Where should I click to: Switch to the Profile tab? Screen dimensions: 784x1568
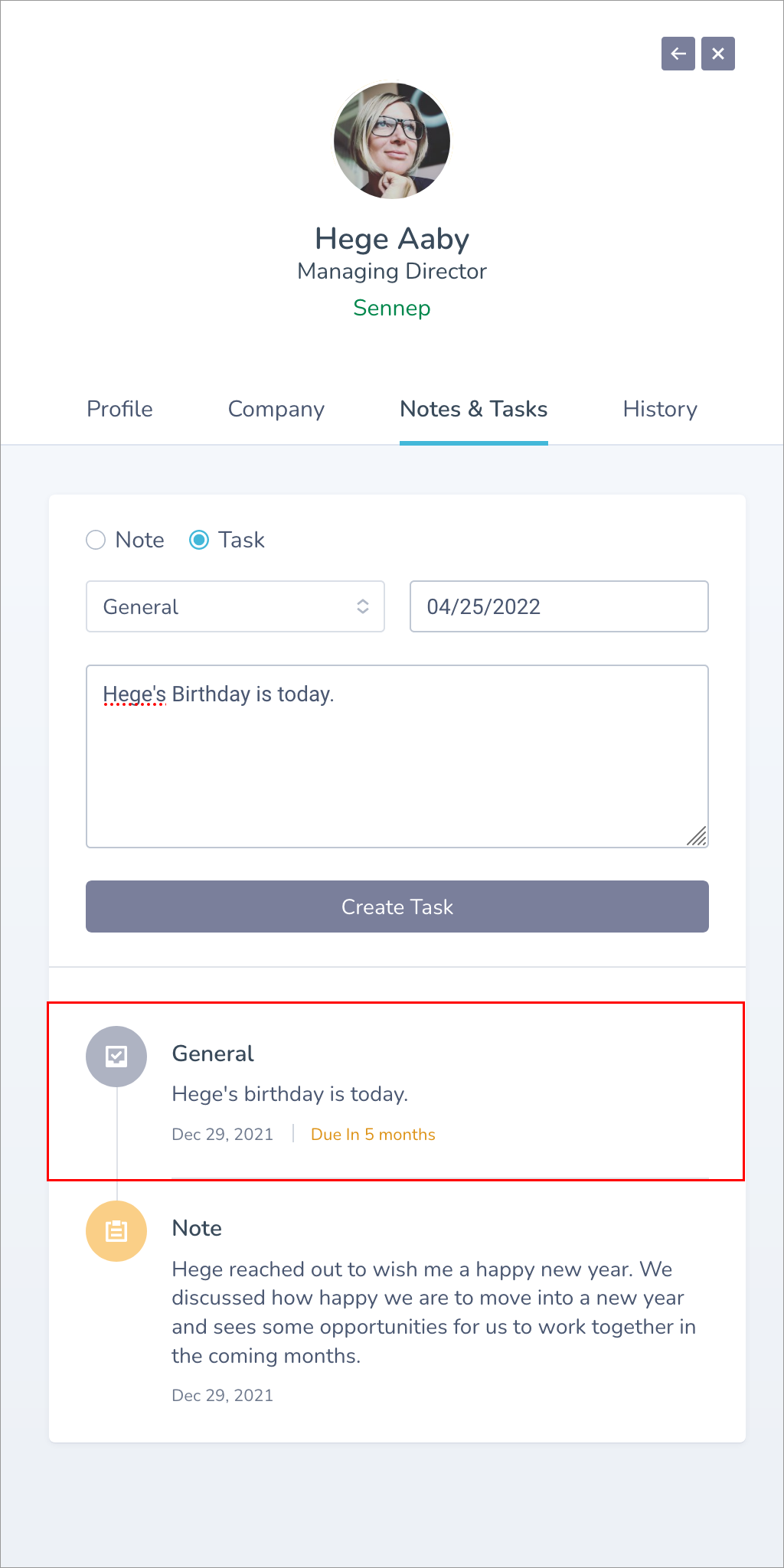pyautogui.click(x=119, y=409)
